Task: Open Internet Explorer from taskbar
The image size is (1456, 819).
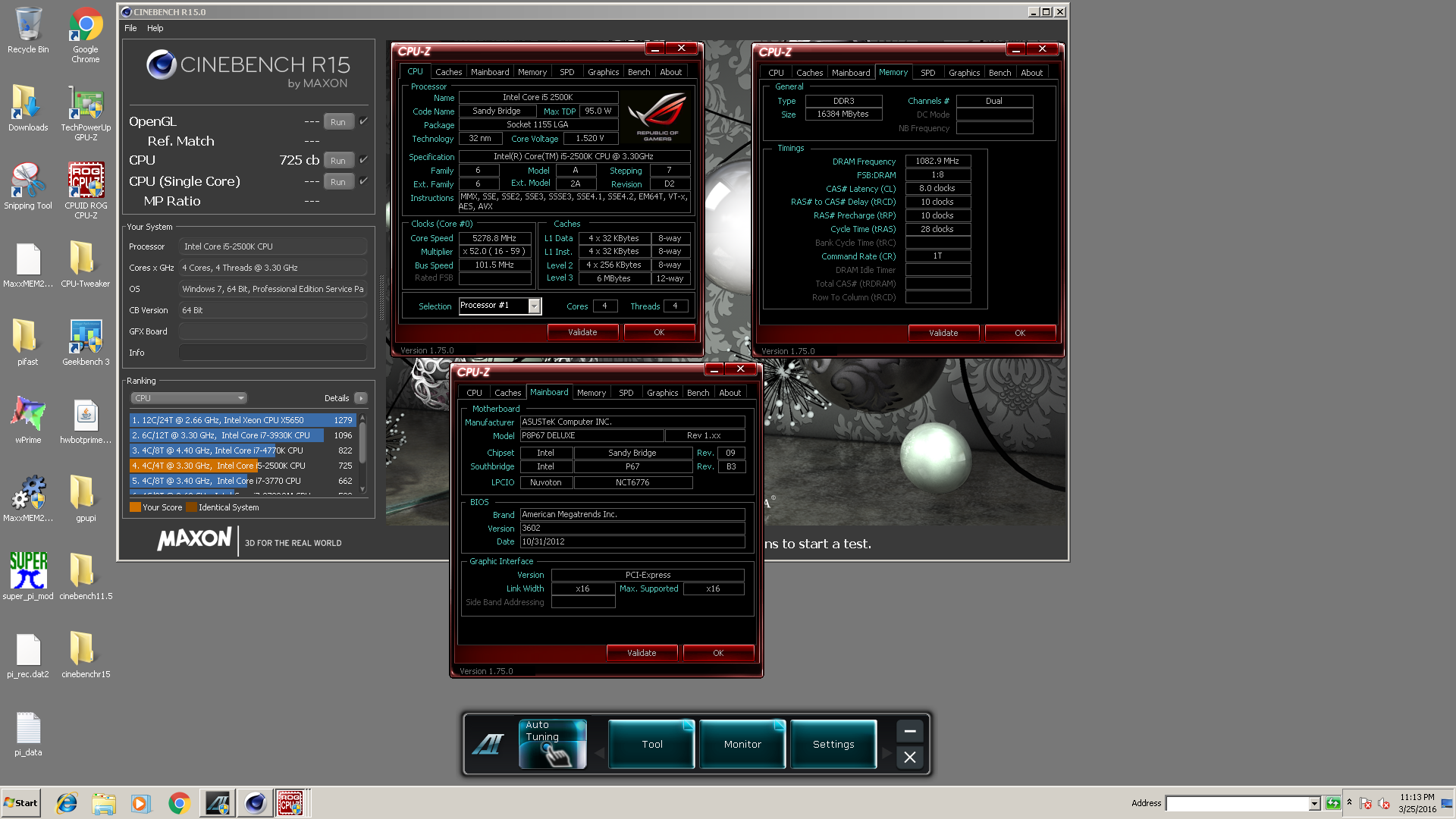Action: click(x=67, y=803)
